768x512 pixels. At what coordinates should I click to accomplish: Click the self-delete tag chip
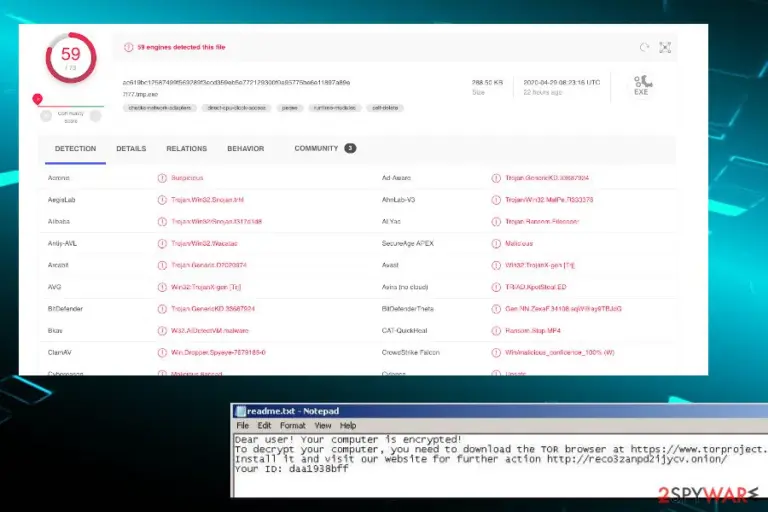[x=385, y=108]
